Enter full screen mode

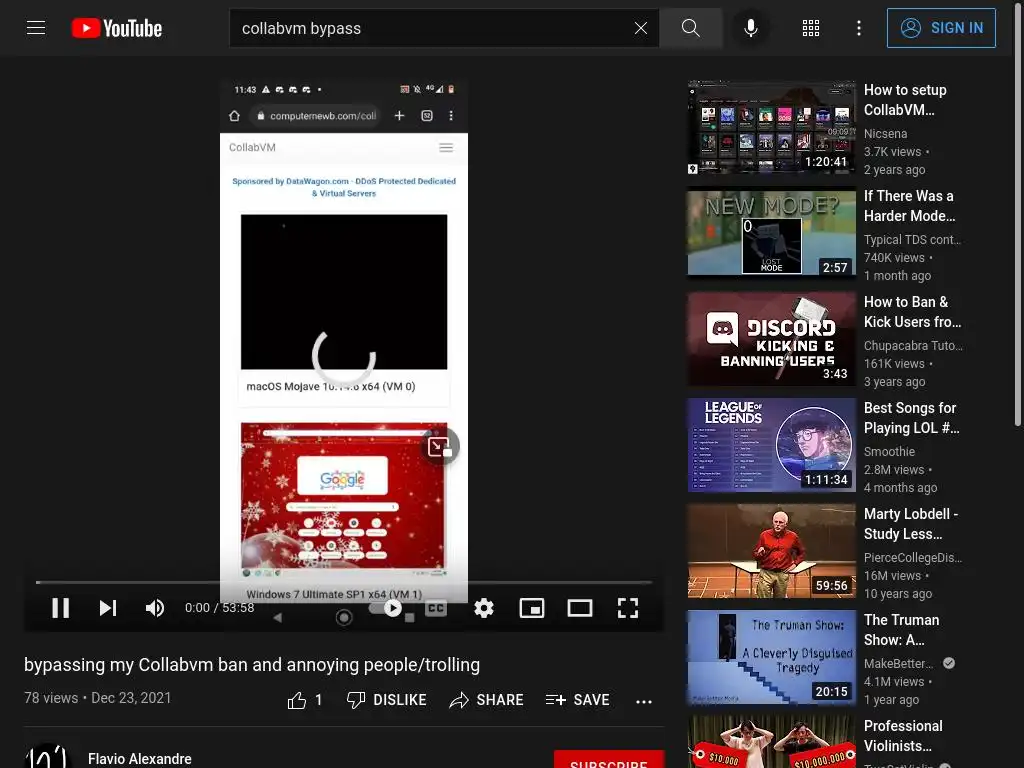(x=628, y=608)
